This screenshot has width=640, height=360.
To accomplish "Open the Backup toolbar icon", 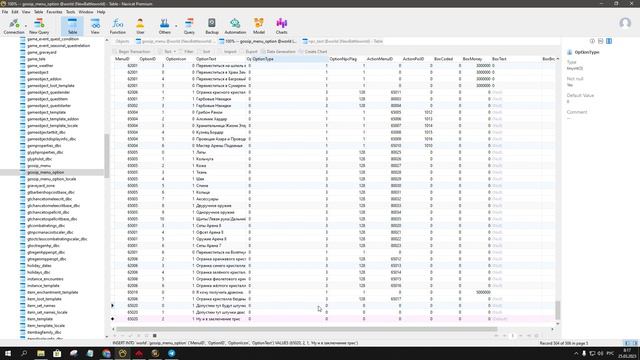I will coord(211,26).
